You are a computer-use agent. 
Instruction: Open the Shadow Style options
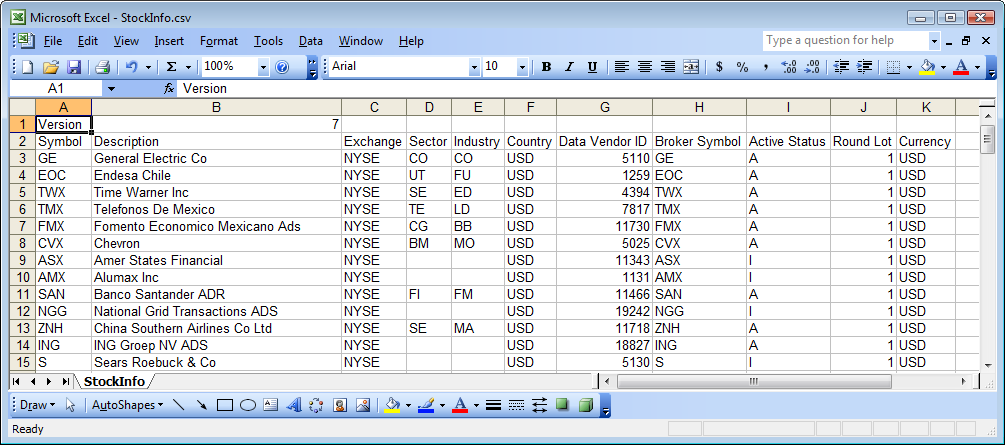pos(562,405)
